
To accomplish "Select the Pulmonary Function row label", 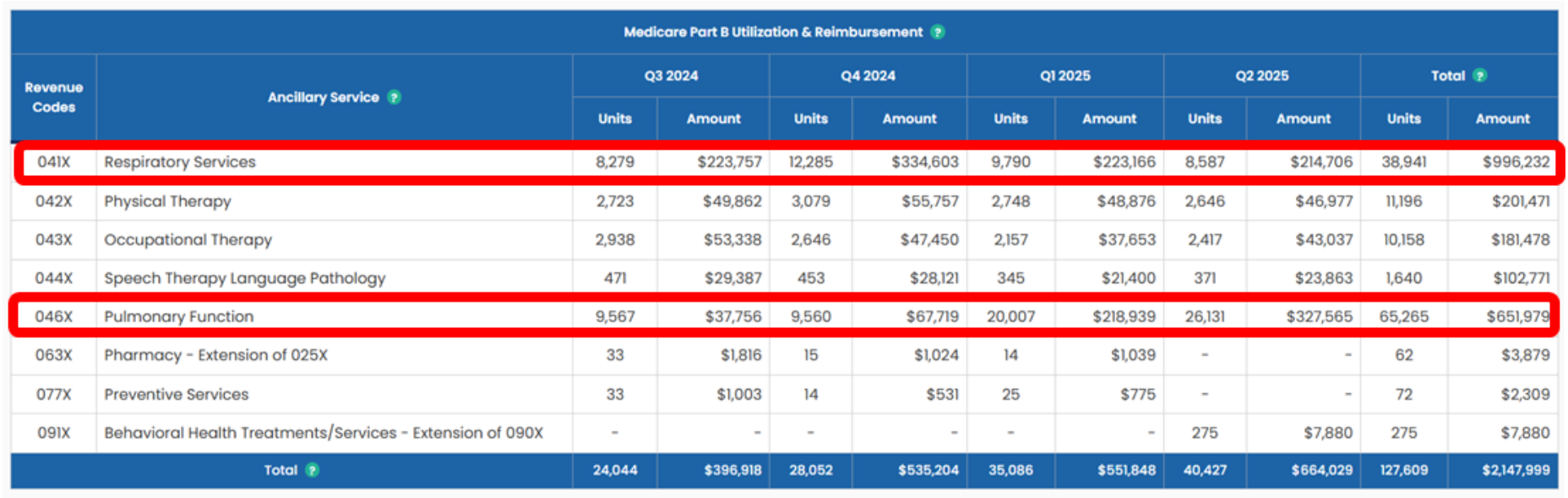I will point(179,316).
